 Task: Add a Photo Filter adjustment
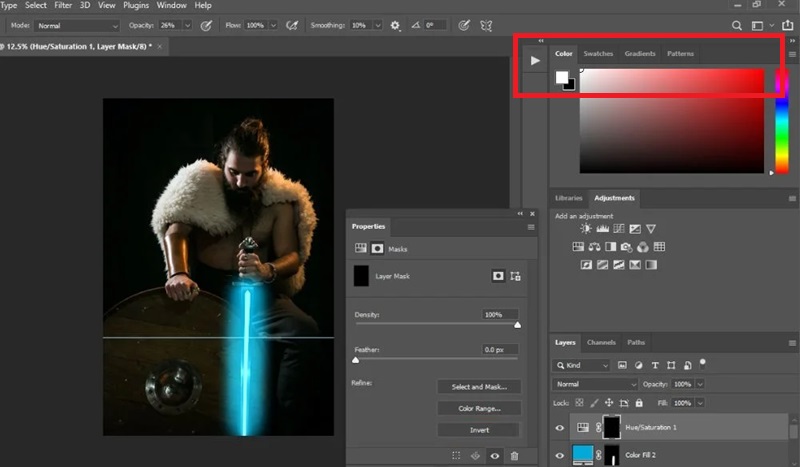click(627, 248)
